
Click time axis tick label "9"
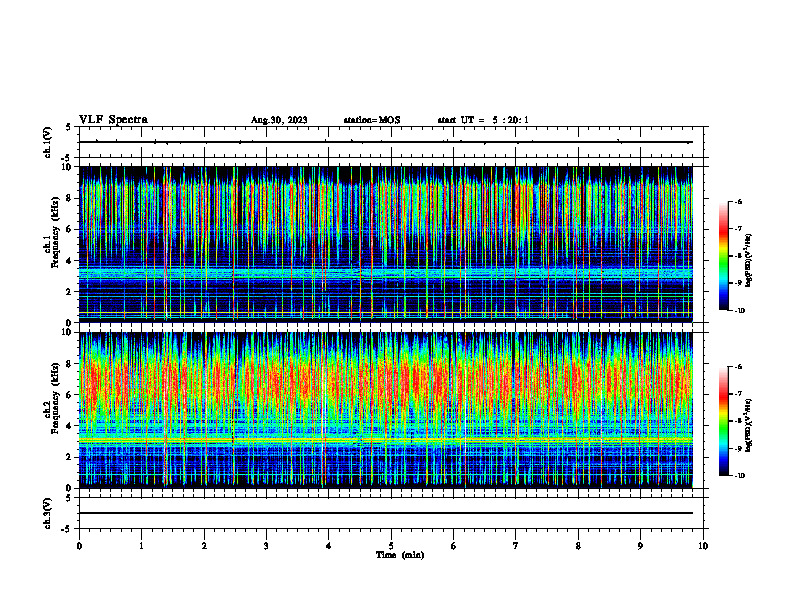[640, 546]
